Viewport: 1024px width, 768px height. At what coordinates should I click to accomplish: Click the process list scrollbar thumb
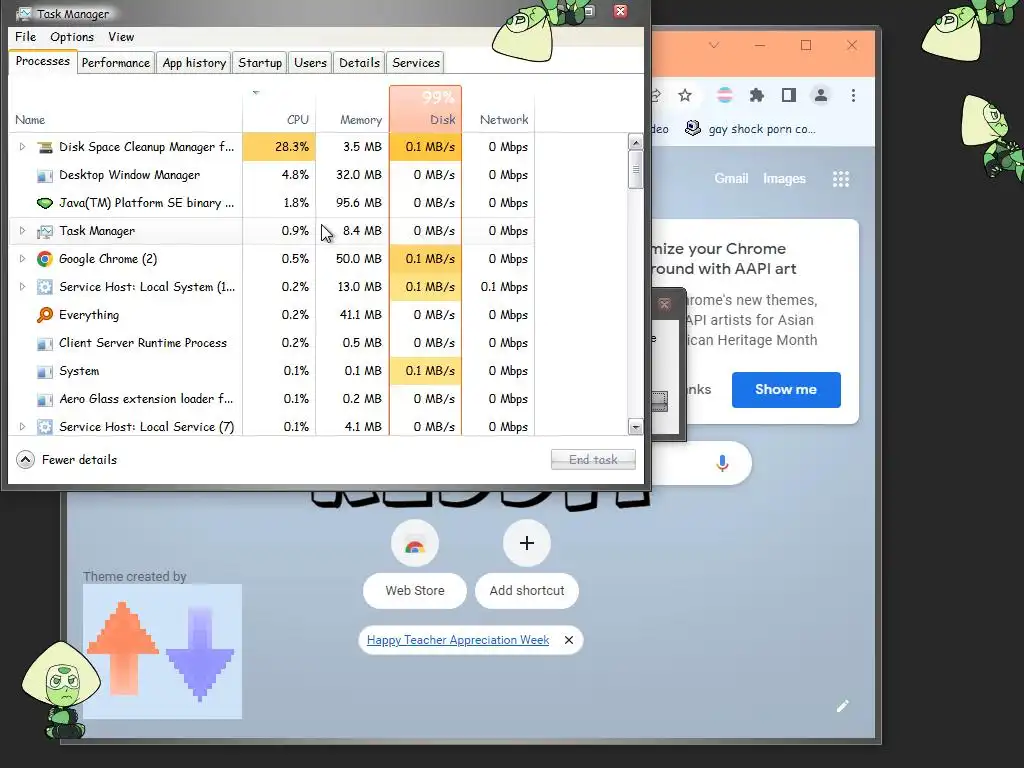[635, 170]
